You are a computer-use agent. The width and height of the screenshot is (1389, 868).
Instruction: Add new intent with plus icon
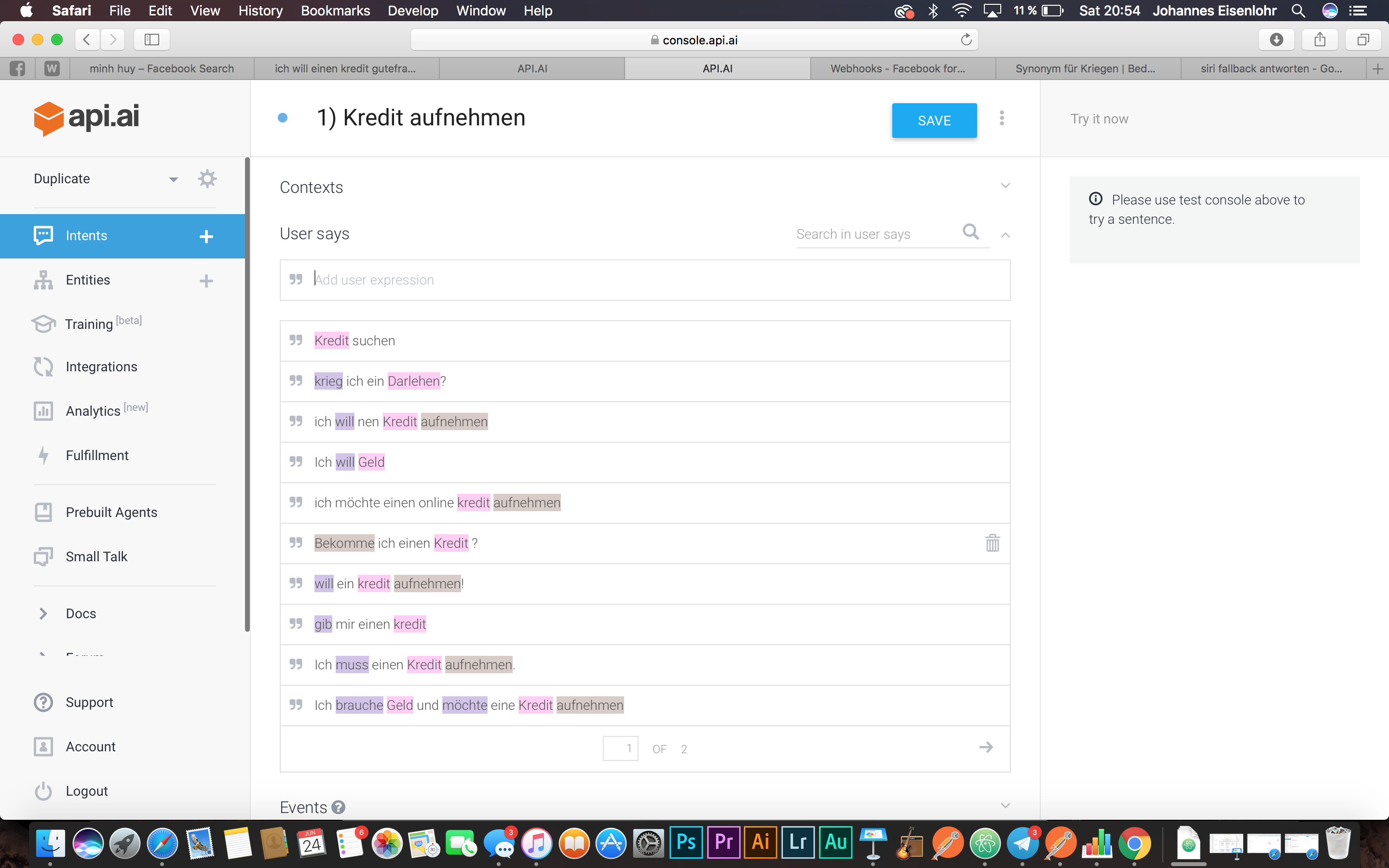click(206, 236)
